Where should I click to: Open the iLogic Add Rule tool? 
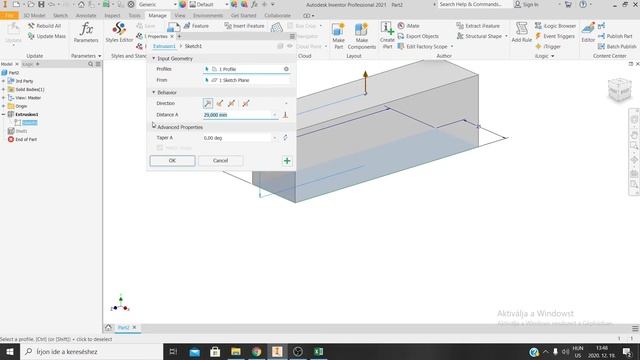pyautogui.click(x=521, y=33)
